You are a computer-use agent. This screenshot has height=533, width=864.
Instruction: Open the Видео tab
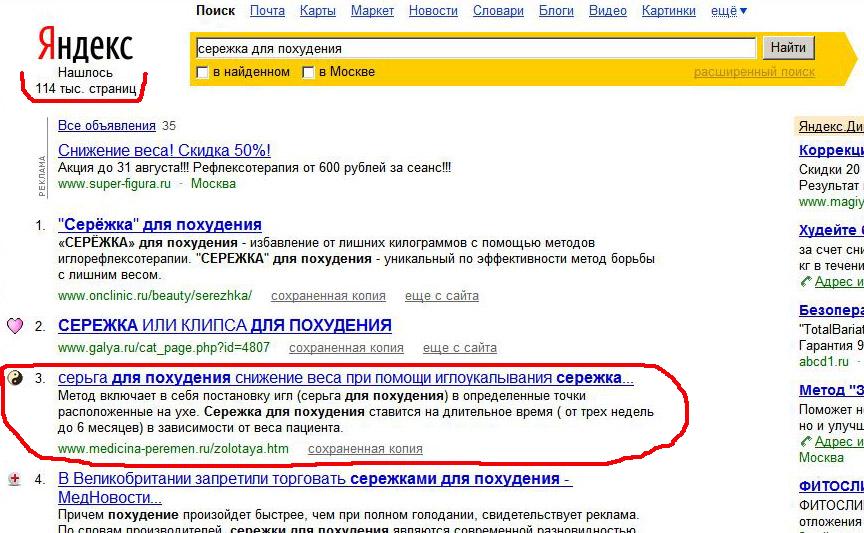click(x=607, y=10)
